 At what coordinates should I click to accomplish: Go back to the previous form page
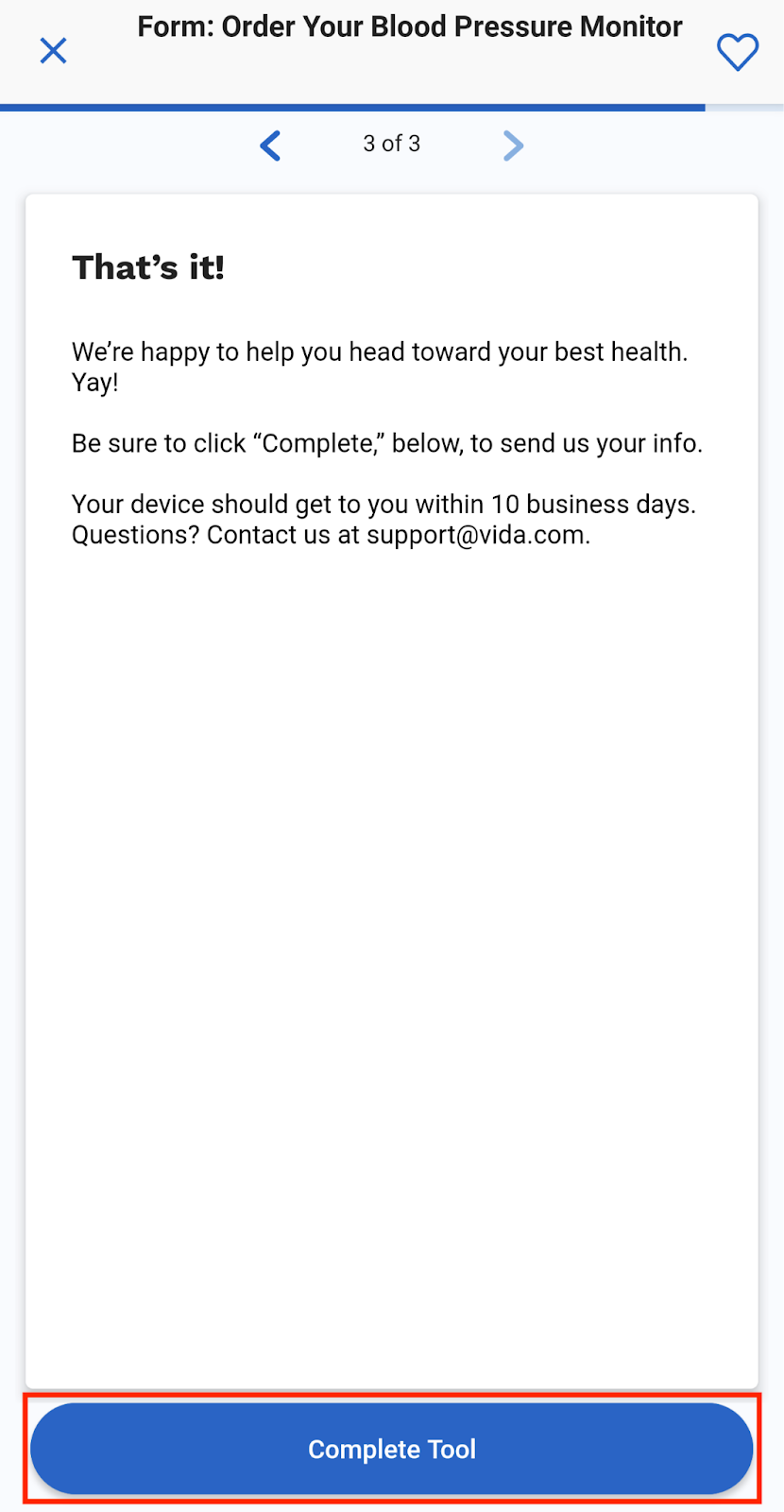click(270, 146)
